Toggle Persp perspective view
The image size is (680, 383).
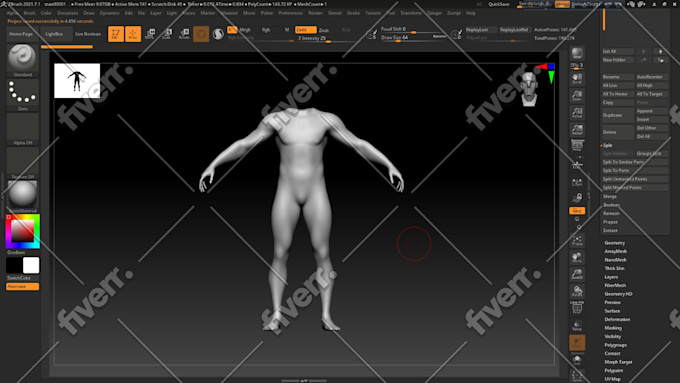tap(577, 145)
